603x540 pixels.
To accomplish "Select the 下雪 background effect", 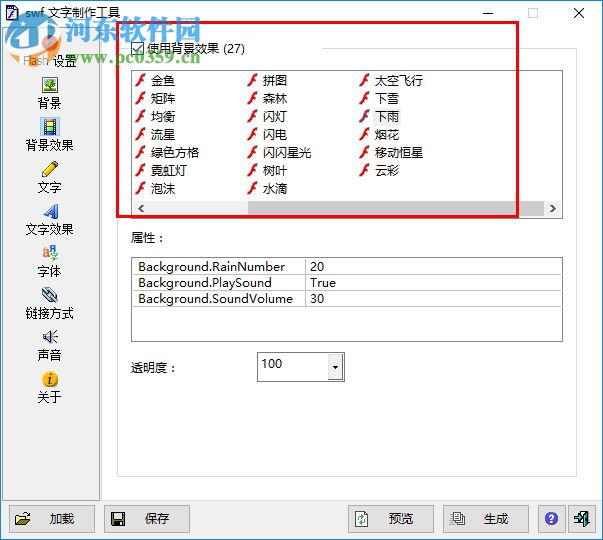I will point(379,98).
